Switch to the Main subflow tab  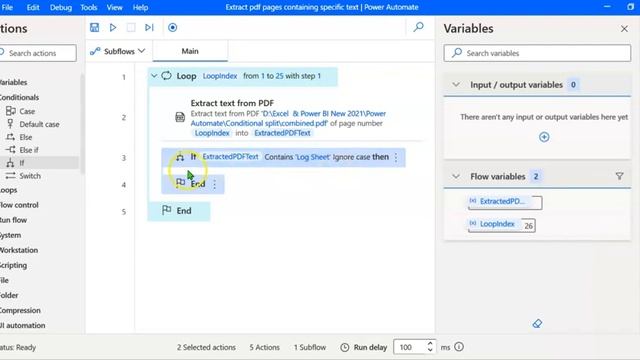tap(190, 51)
